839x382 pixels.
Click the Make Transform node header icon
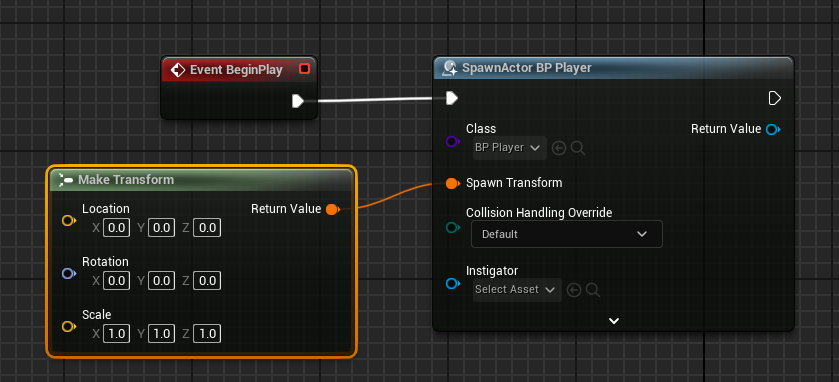(x=65, y=180)
